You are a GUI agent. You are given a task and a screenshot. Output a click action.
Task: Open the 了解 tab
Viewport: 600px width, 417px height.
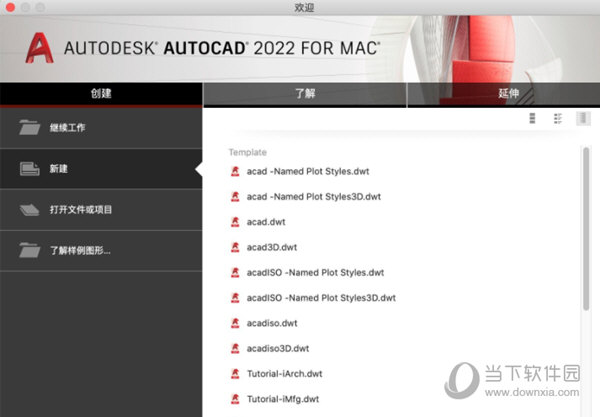click(305, 93)
